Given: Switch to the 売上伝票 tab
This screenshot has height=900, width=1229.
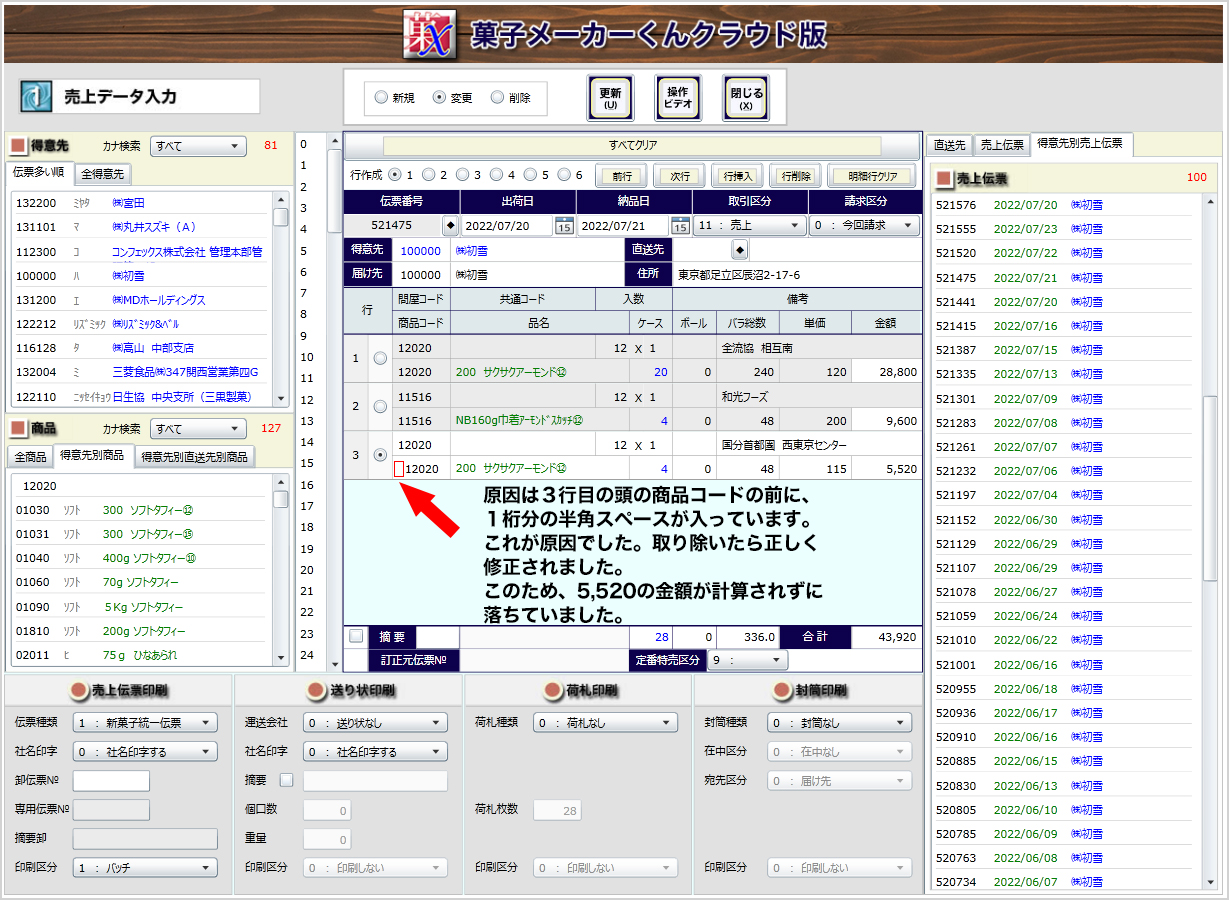Looking at the screenshot, I should (1002, 145).
